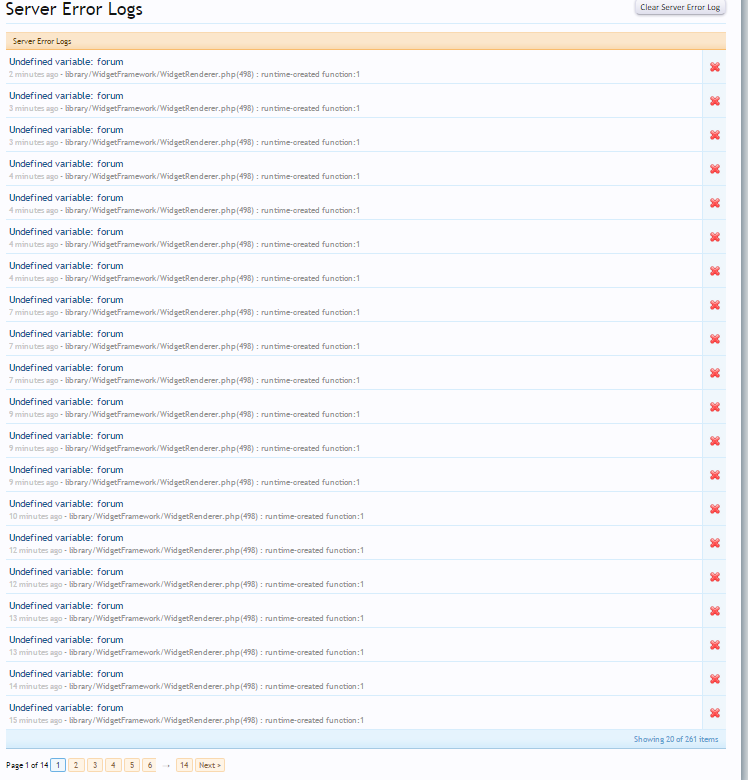Screen dimensions: 748x780
Task: Select current page 1 in pagination
Action: [58, 765]
